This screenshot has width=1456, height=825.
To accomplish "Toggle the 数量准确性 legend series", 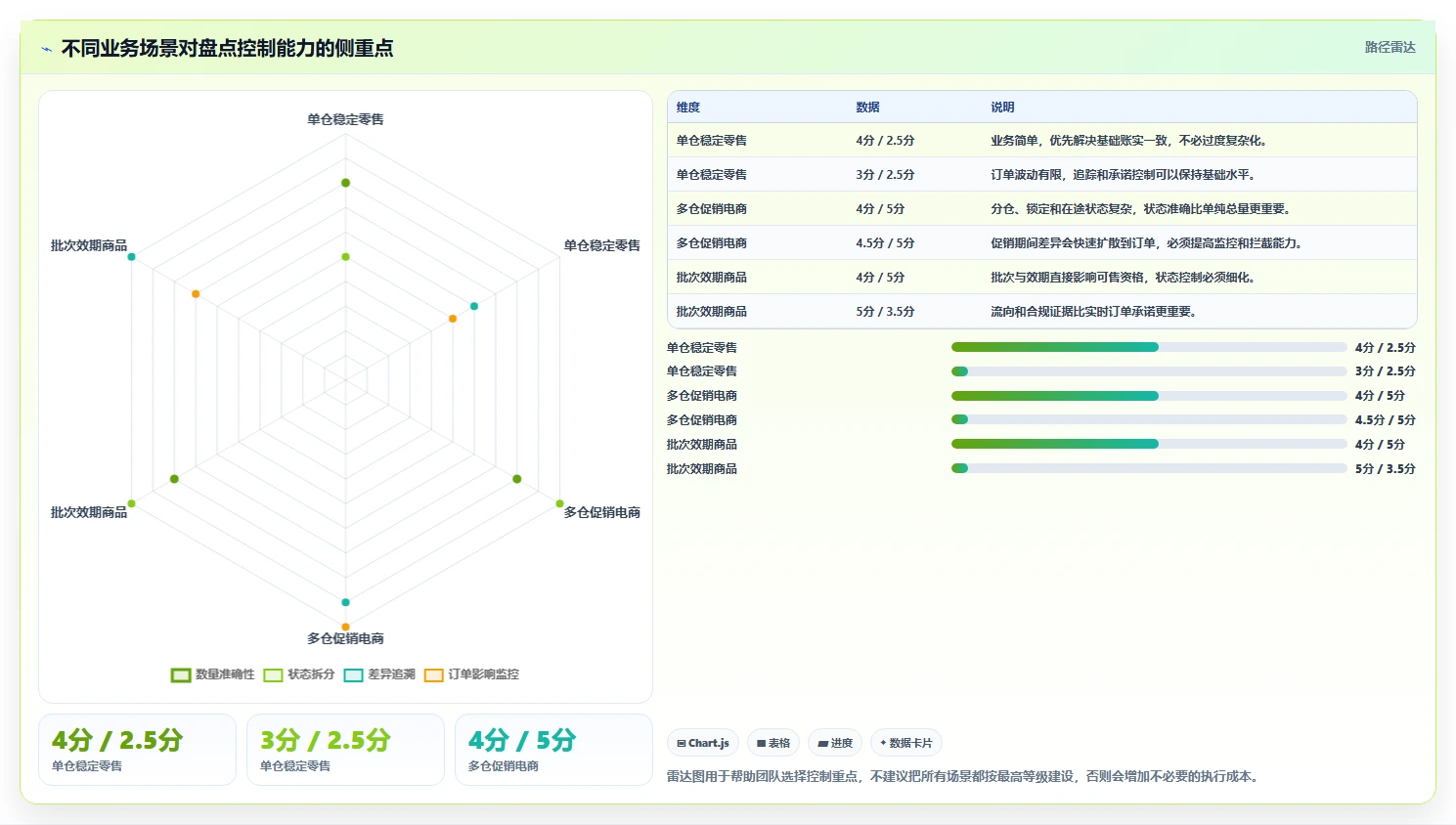I will point(213,674).
